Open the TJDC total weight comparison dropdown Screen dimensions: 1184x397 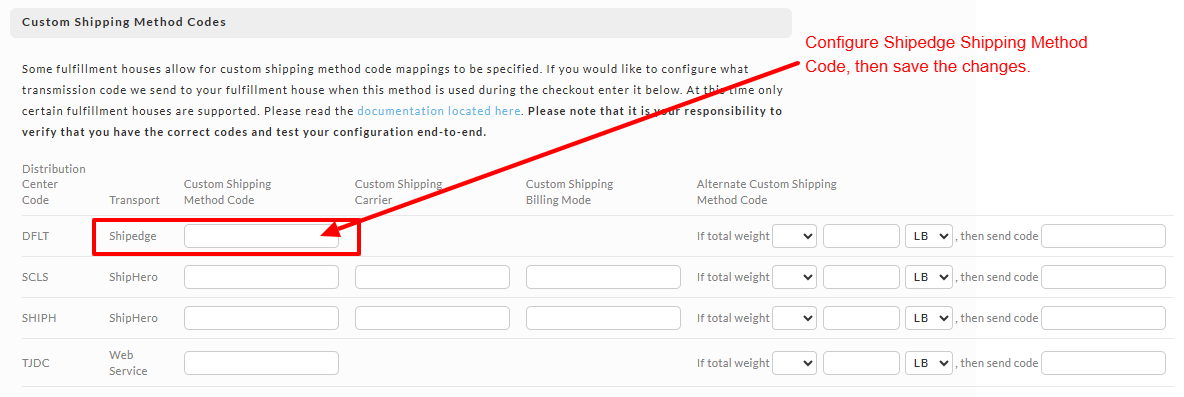795,363
